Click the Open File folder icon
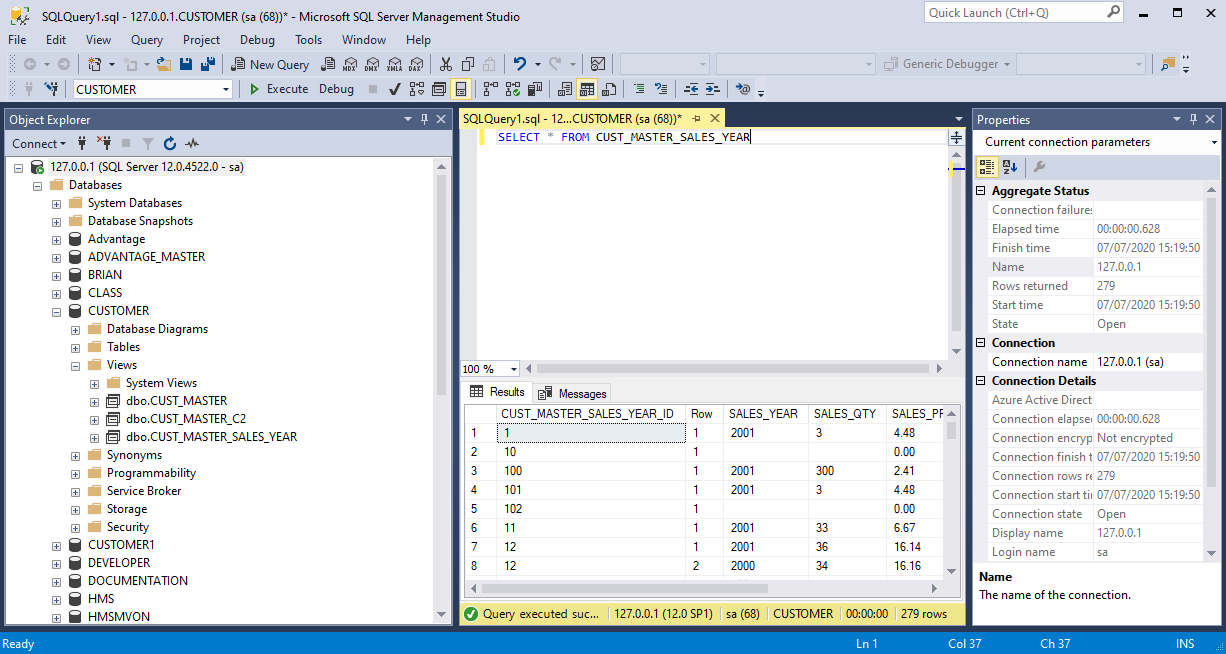This screenshot has height=654, width=1226. pyautogui.click(x=164, y=64)
